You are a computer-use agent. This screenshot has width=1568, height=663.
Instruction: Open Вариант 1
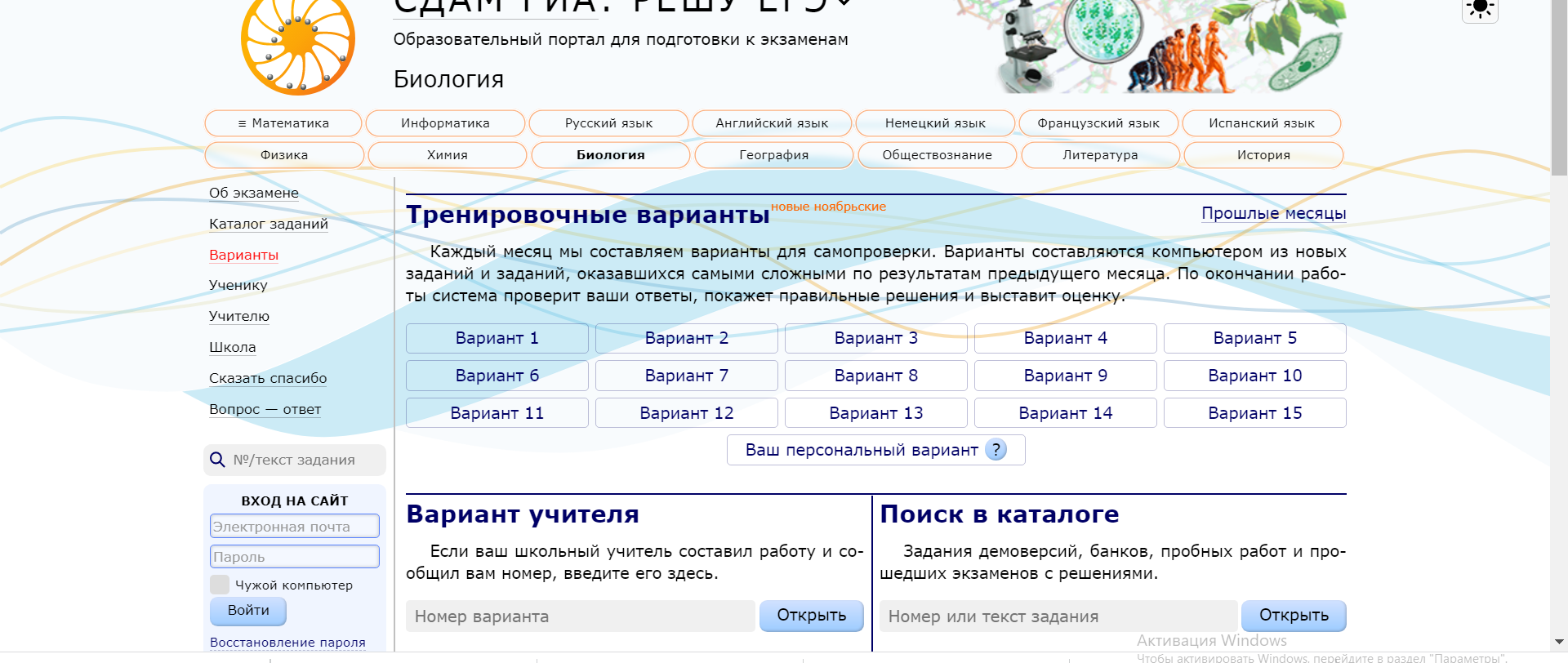497,338
